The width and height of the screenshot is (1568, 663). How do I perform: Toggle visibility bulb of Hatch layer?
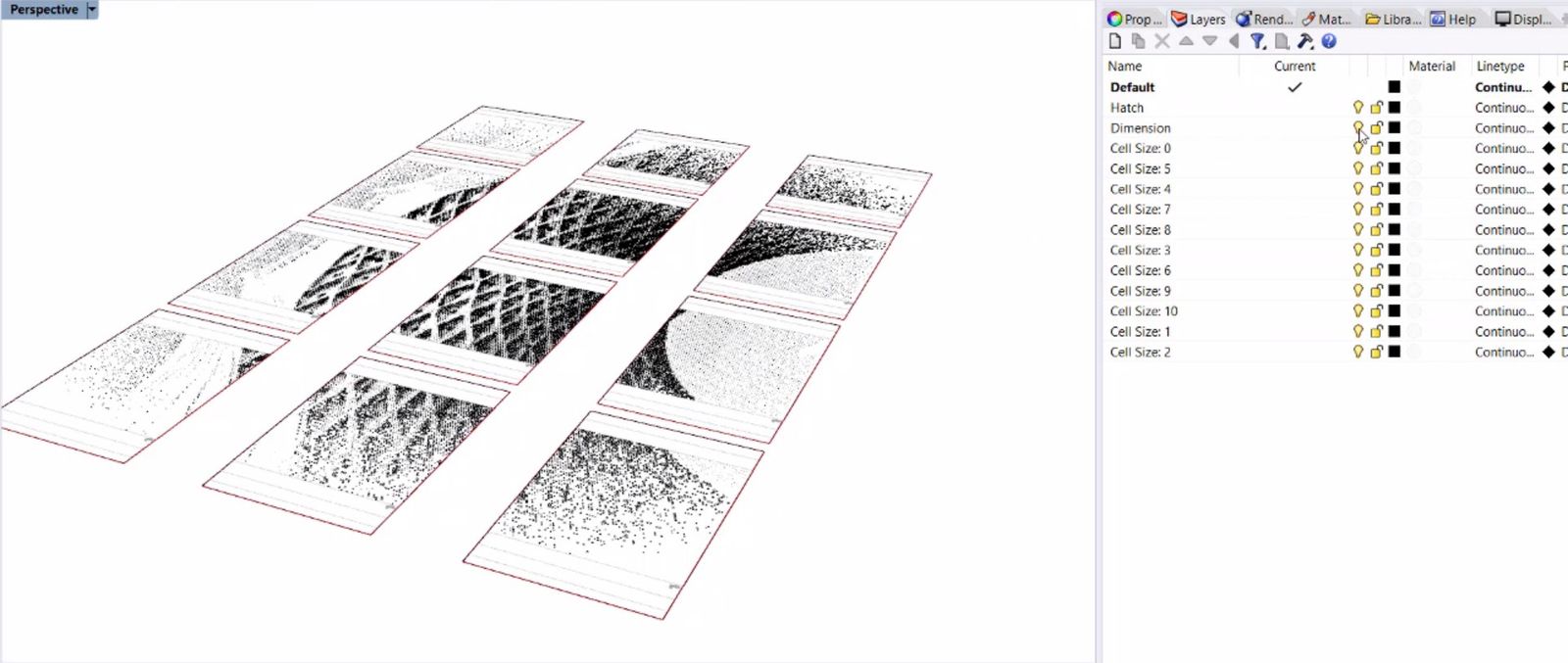tap(1358, 108)
